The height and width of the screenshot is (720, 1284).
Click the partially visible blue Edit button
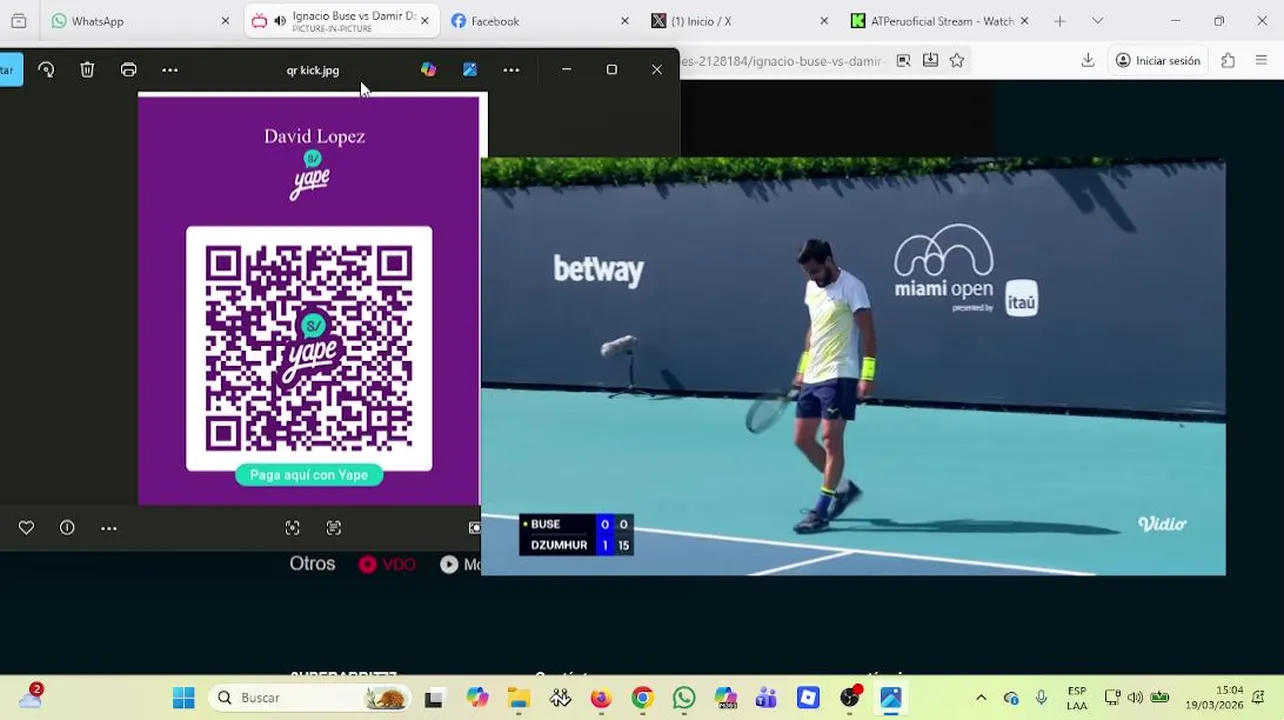(x=10, y=70)
